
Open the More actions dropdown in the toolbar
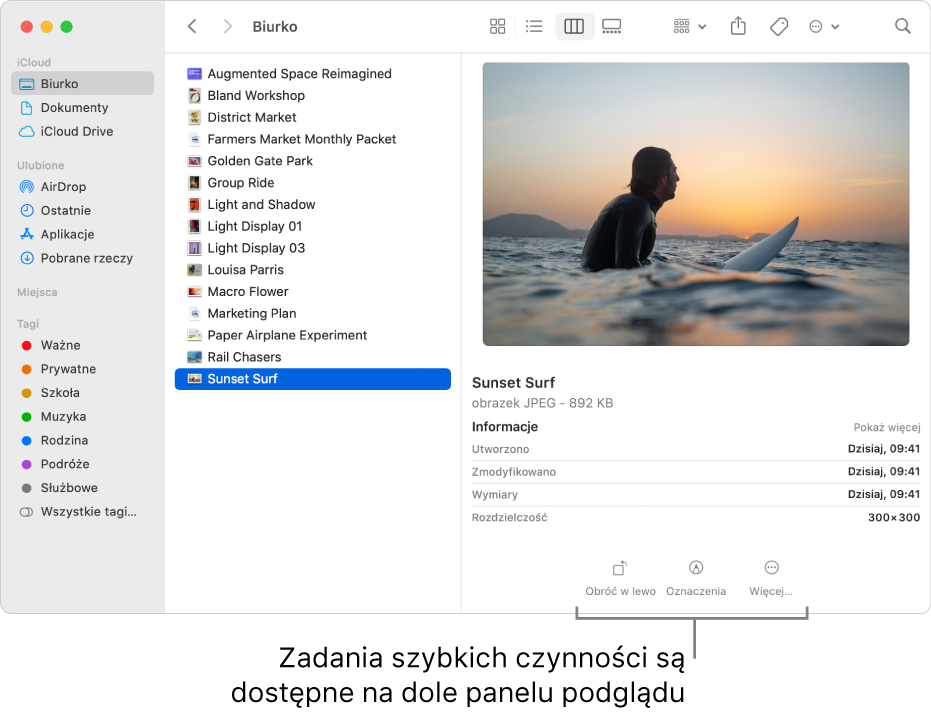(824, 27)
